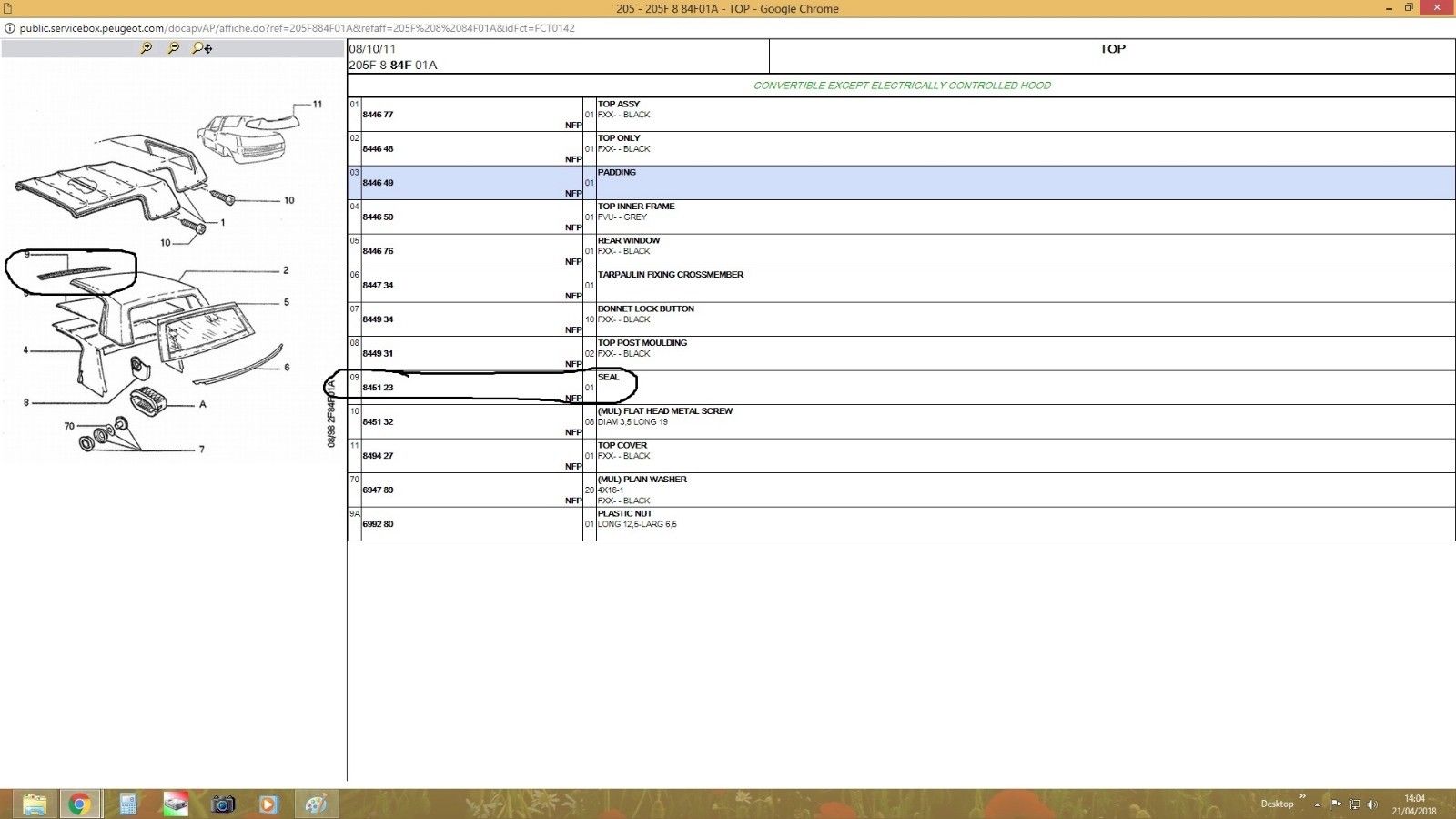1456x819 pixels.
Task: Open the Calculator from the taskbar
Action: coord(127,804)
